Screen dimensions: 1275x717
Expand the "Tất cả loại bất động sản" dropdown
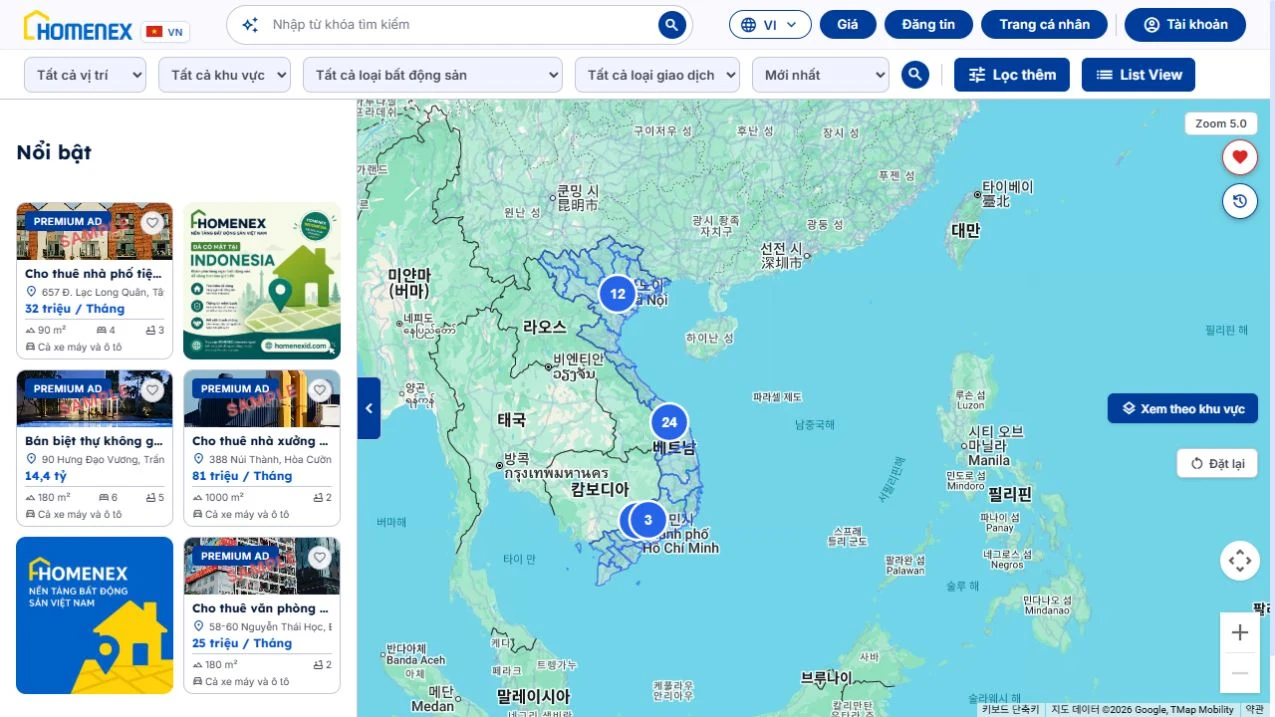point(433,75)
